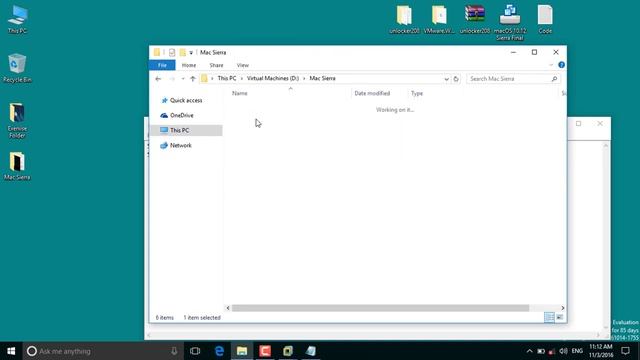Click the Explorer back arrow
This screenshot has width=640, height=360.
[x=158, y=79]
